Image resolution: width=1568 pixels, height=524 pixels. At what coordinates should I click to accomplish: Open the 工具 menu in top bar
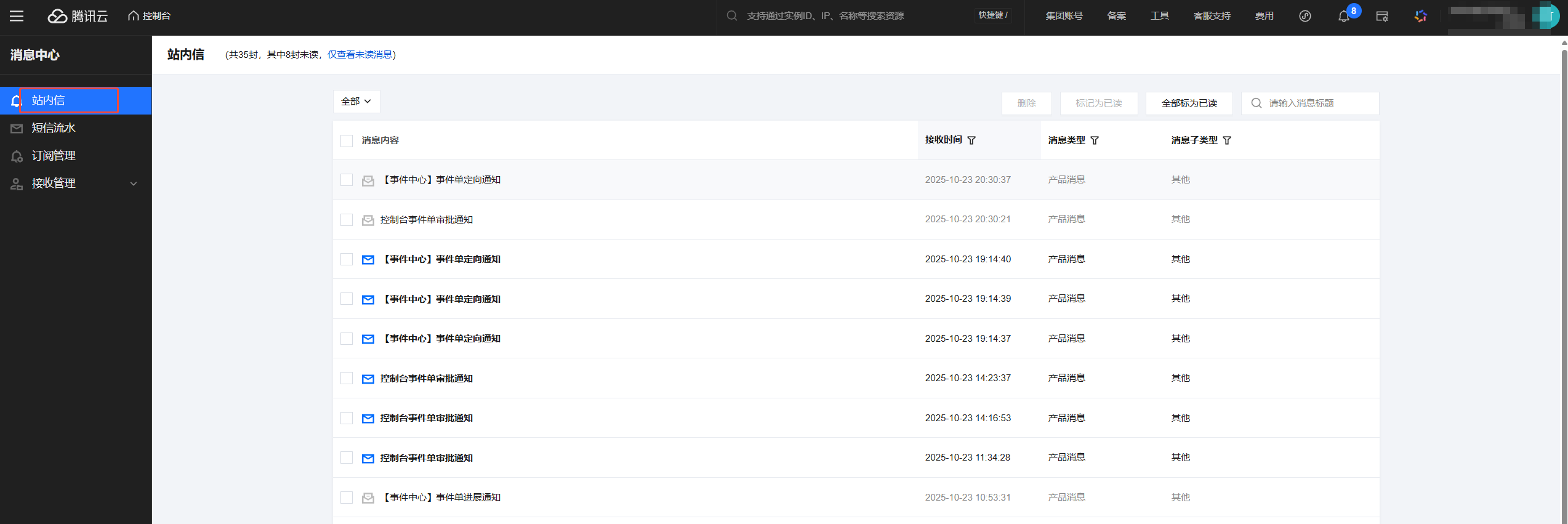point(1159,16)
